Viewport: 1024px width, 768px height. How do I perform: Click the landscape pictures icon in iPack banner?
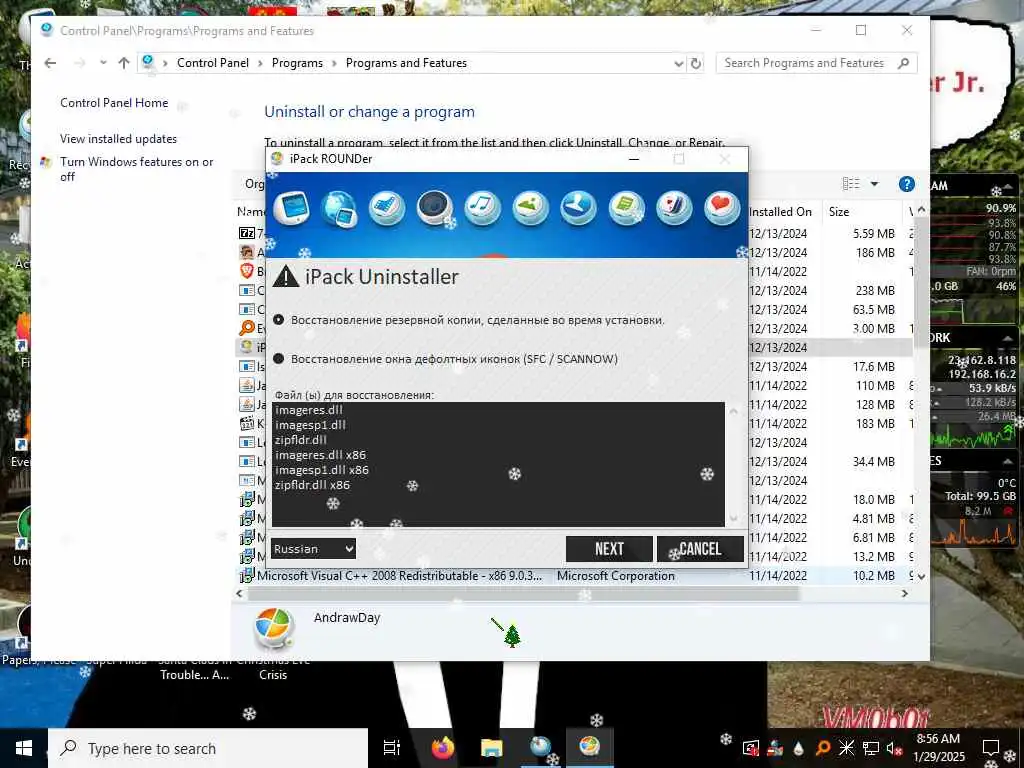[x=530, y=208]
